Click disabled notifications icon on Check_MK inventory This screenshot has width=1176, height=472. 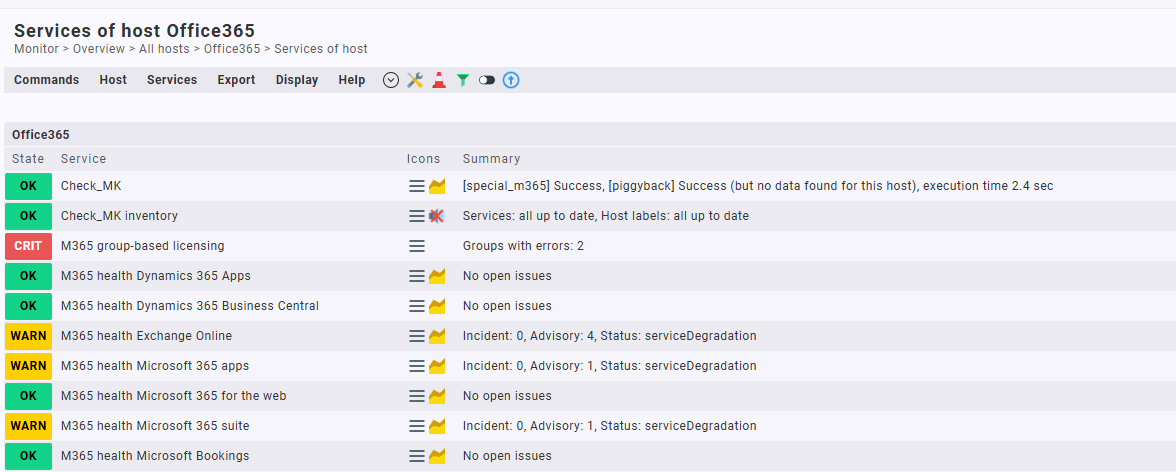(436, 216)
